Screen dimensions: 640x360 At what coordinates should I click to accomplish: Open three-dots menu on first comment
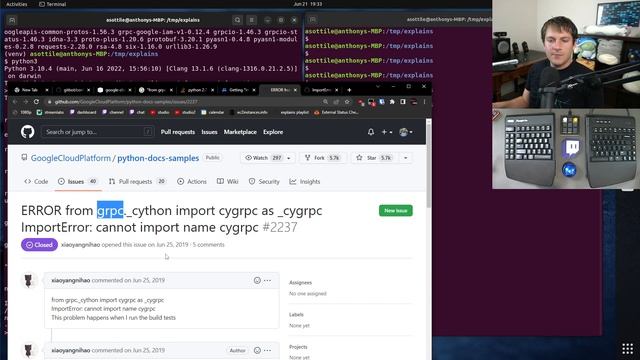pos(267,280)
